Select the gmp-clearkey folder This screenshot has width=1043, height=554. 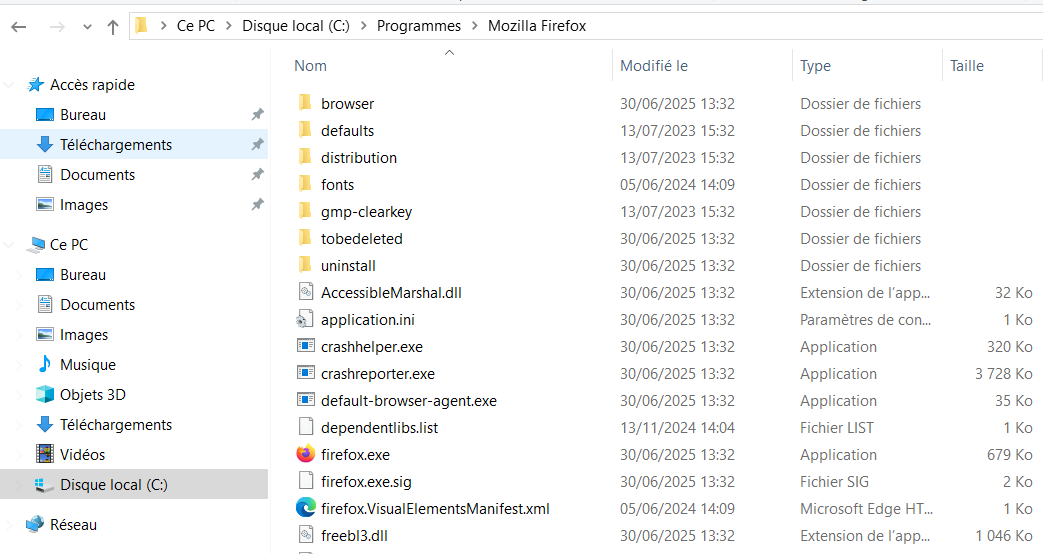point(367,212)
